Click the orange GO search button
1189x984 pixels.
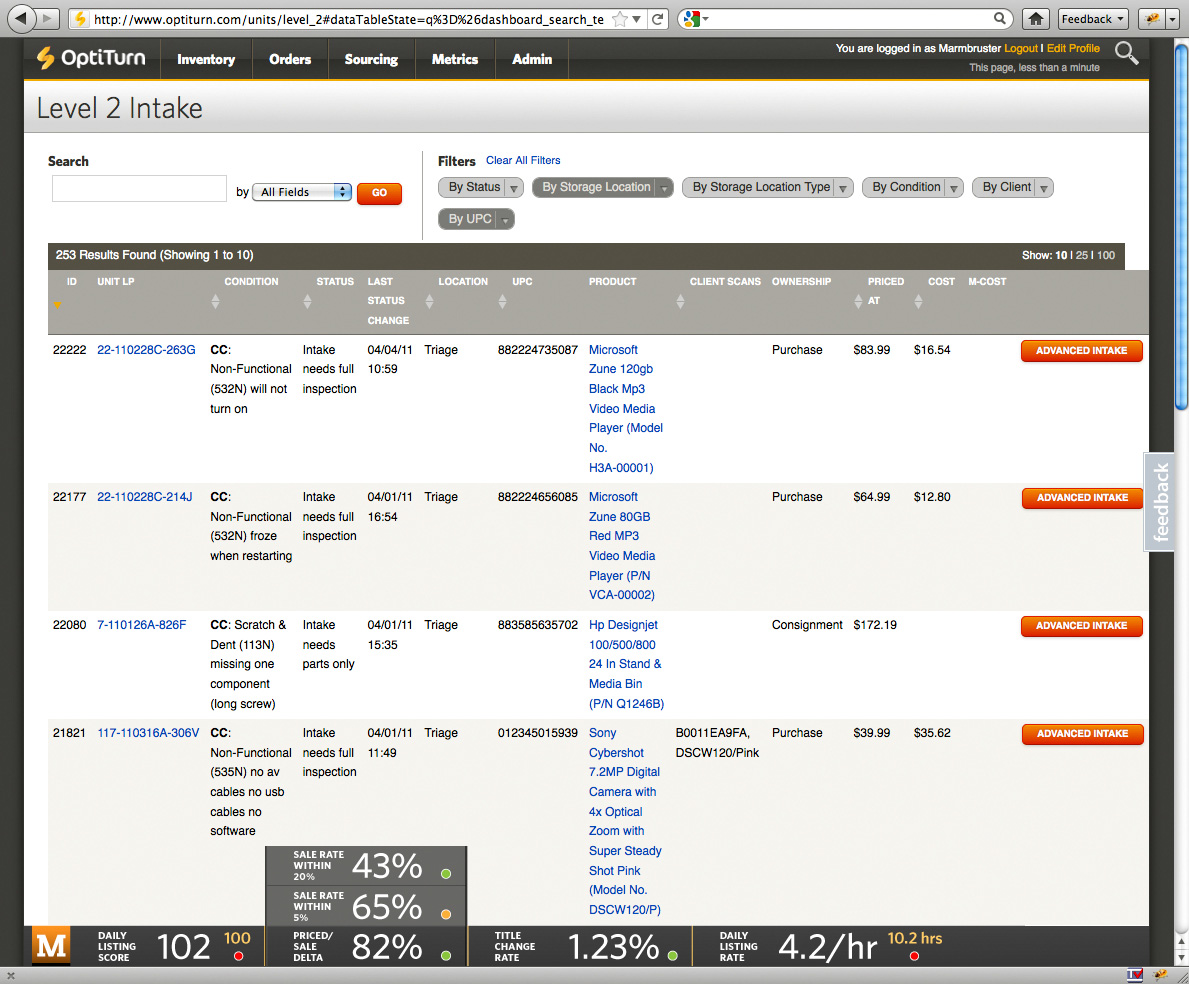point(379,193)
